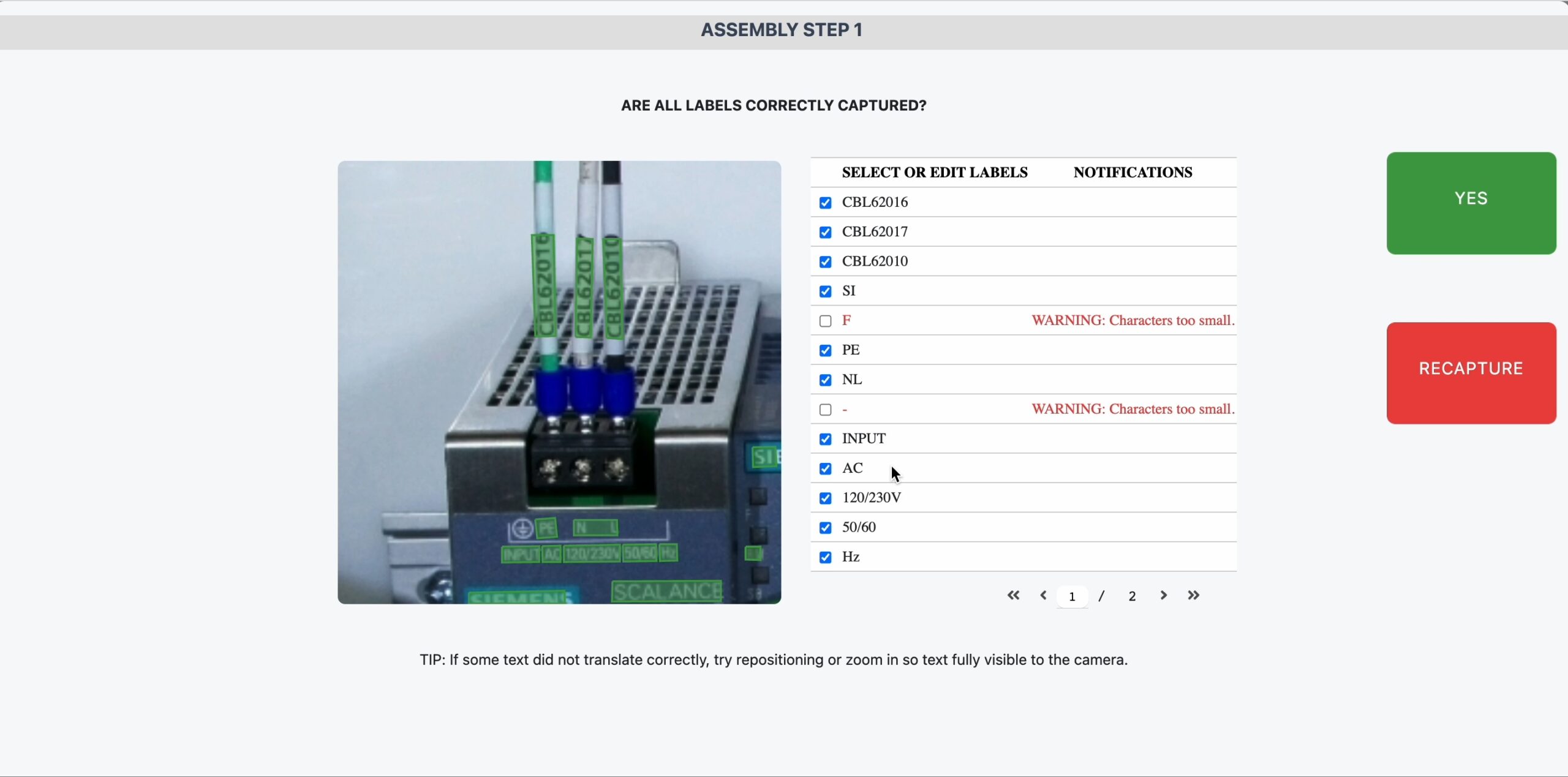1568x777 pixels.
Task: Uncheck the INPUT label checkbox
Action: 825,439
